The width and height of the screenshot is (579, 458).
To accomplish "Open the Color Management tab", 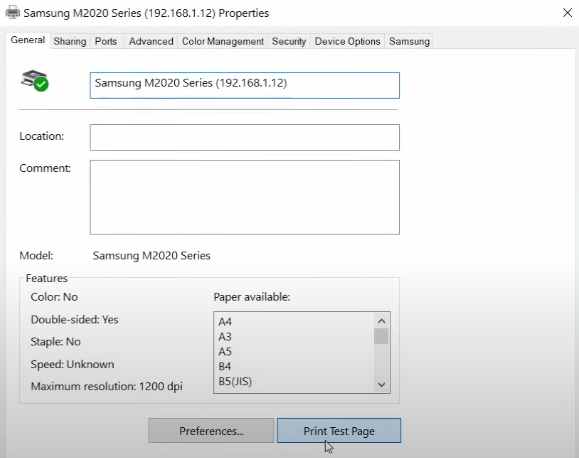I will (x=223, y=41).
